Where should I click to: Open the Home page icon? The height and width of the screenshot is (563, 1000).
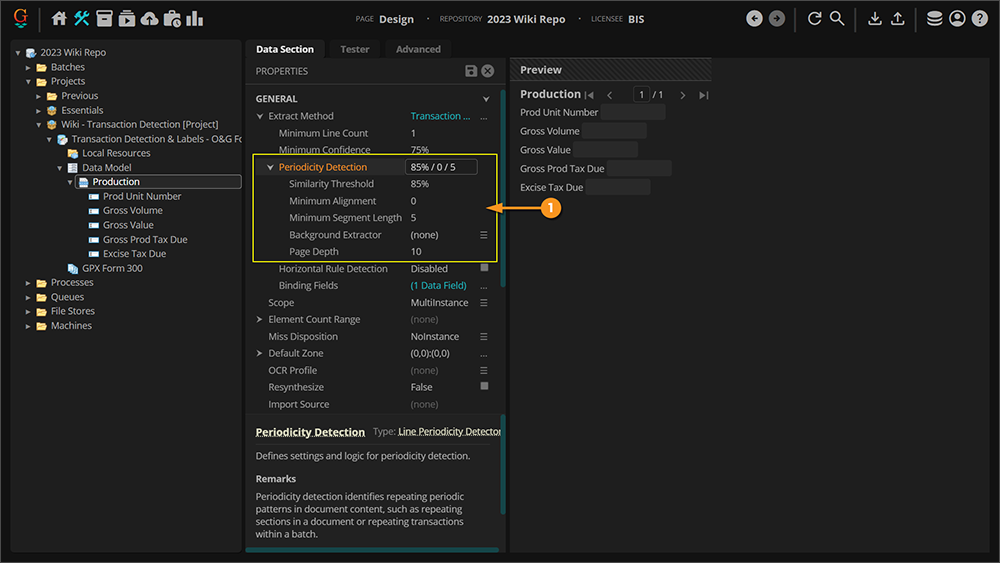click(59, 19)
